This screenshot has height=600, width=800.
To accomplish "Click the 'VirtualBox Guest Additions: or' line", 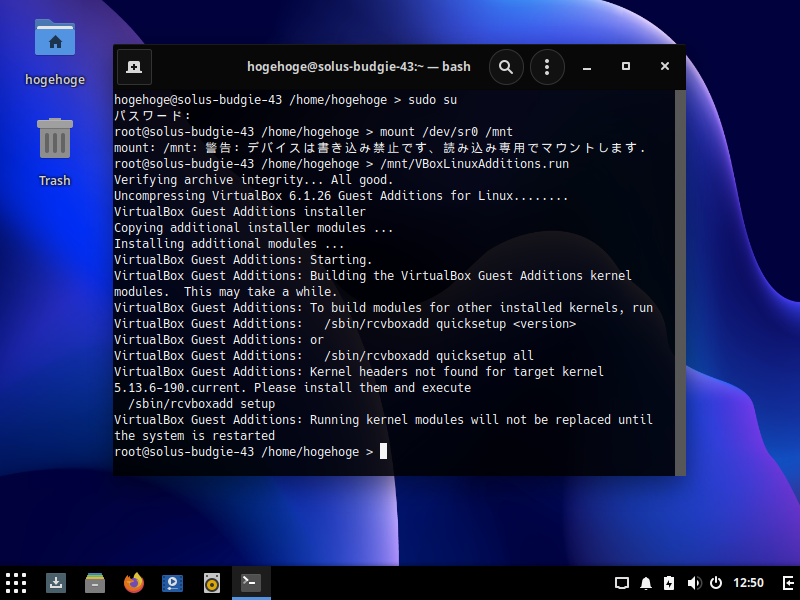I will pyautogui.click(x=219, y=340).
